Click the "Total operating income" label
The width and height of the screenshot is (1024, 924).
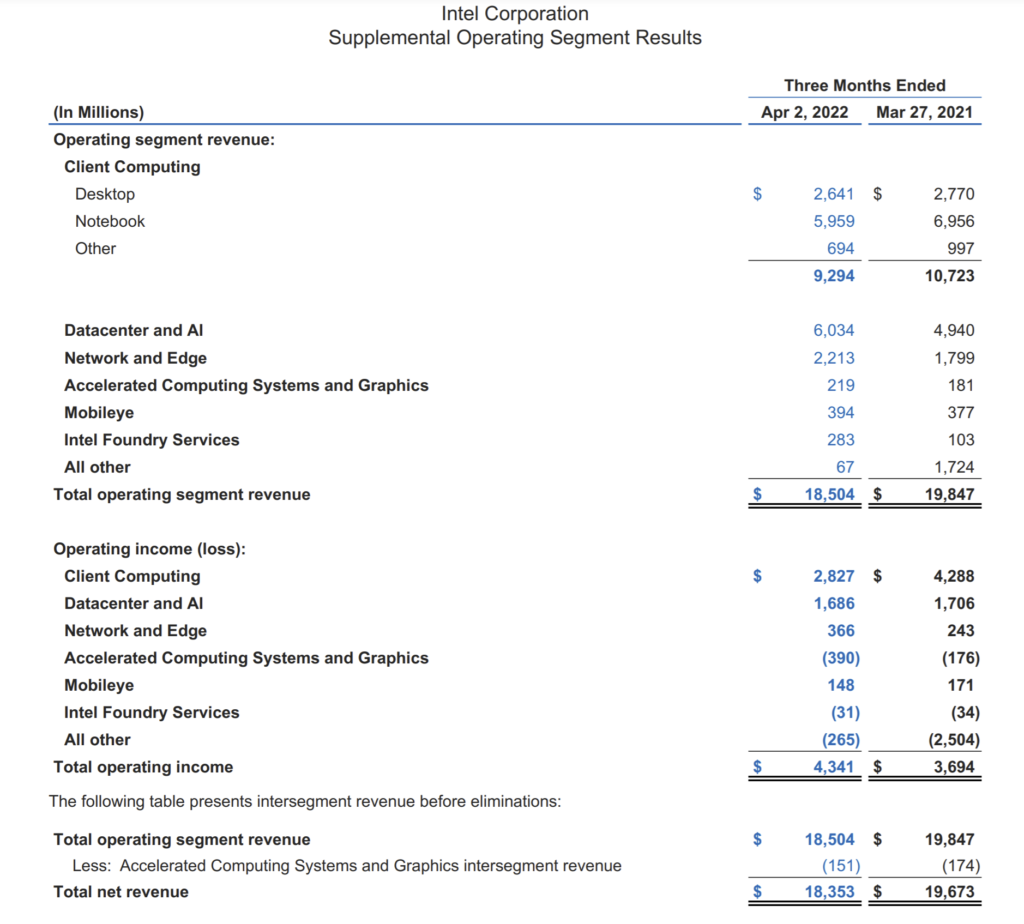click(x=143, y=767)
